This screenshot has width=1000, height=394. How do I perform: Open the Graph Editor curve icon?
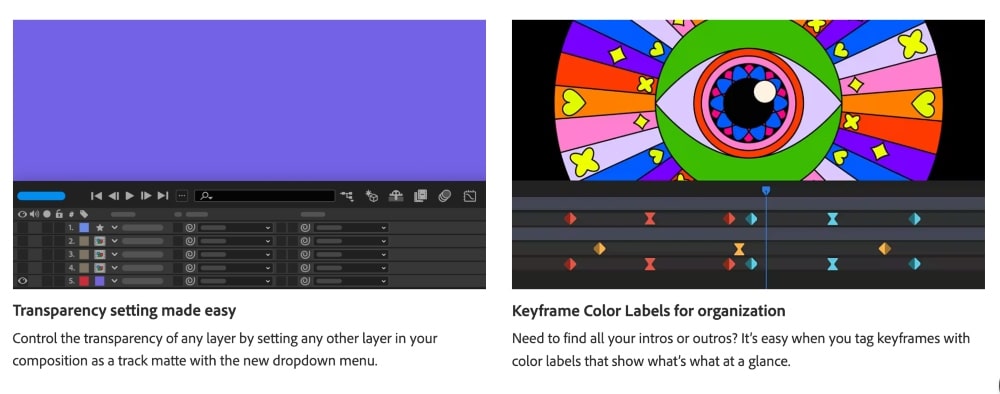(x=470, y=196)
